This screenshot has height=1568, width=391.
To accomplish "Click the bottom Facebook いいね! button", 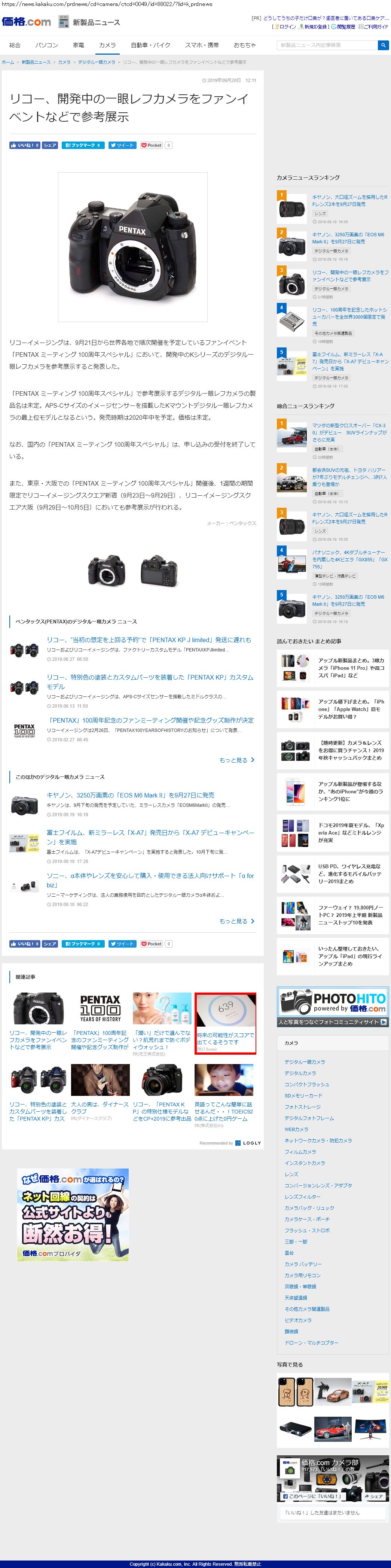I will pyautogui.click(x=25, y=944).
